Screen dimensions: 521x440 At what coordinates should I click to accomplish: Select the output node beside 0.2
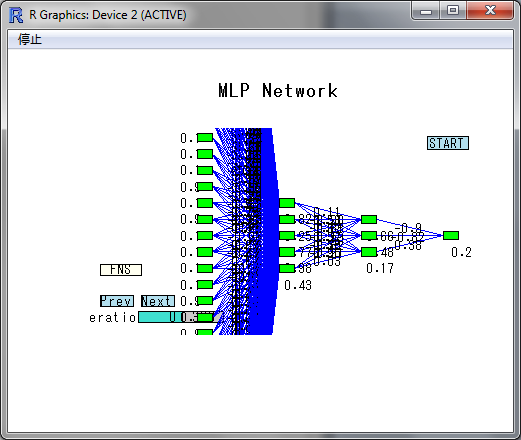[x=451, y=235]
